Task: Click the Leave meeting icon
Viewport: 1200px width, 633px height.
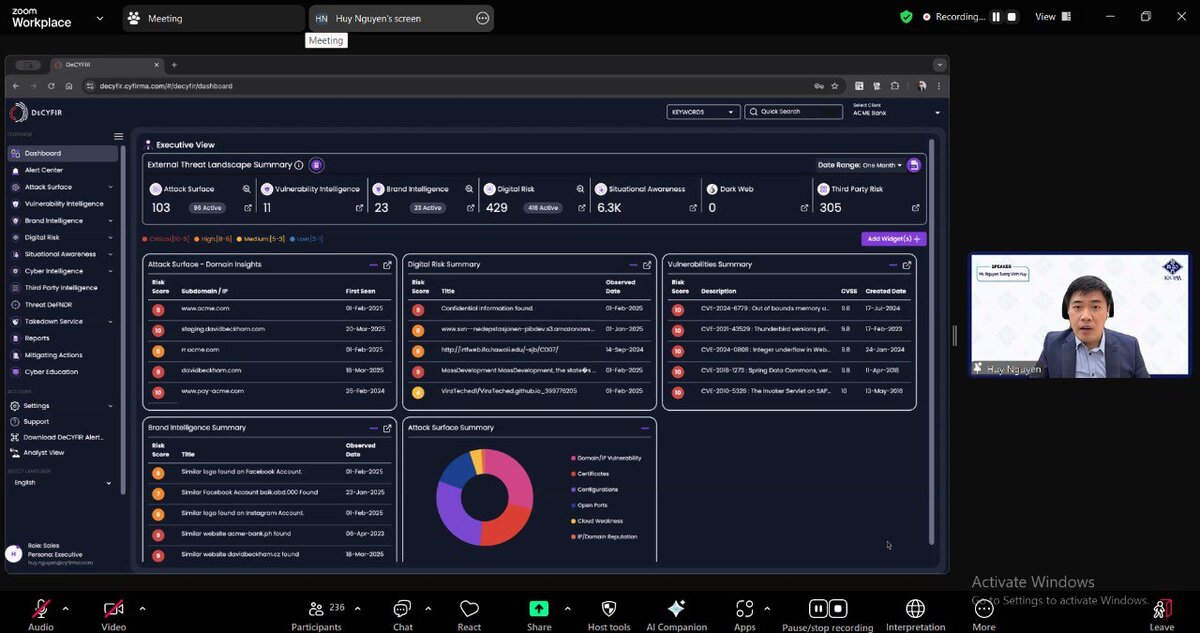Action: coord(1162,609)
